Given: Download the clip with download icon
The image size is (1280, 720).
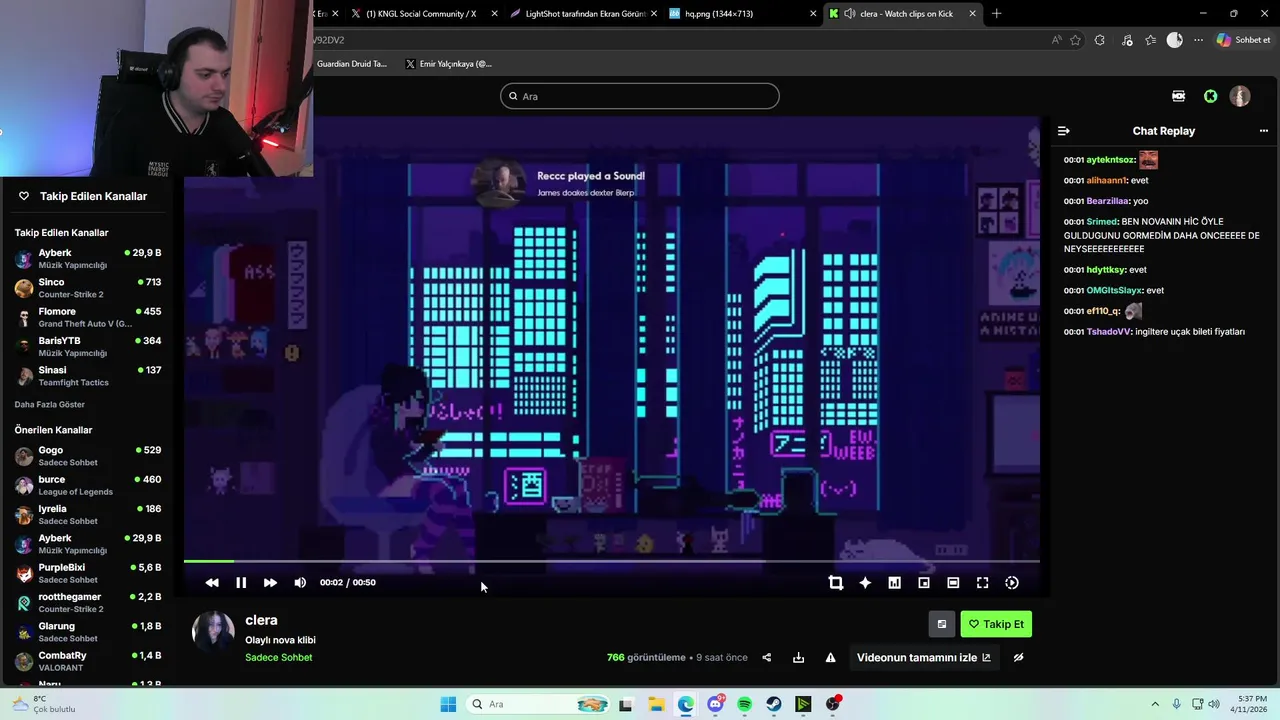Looking at the screenshot, I should (x=798, y=658).
